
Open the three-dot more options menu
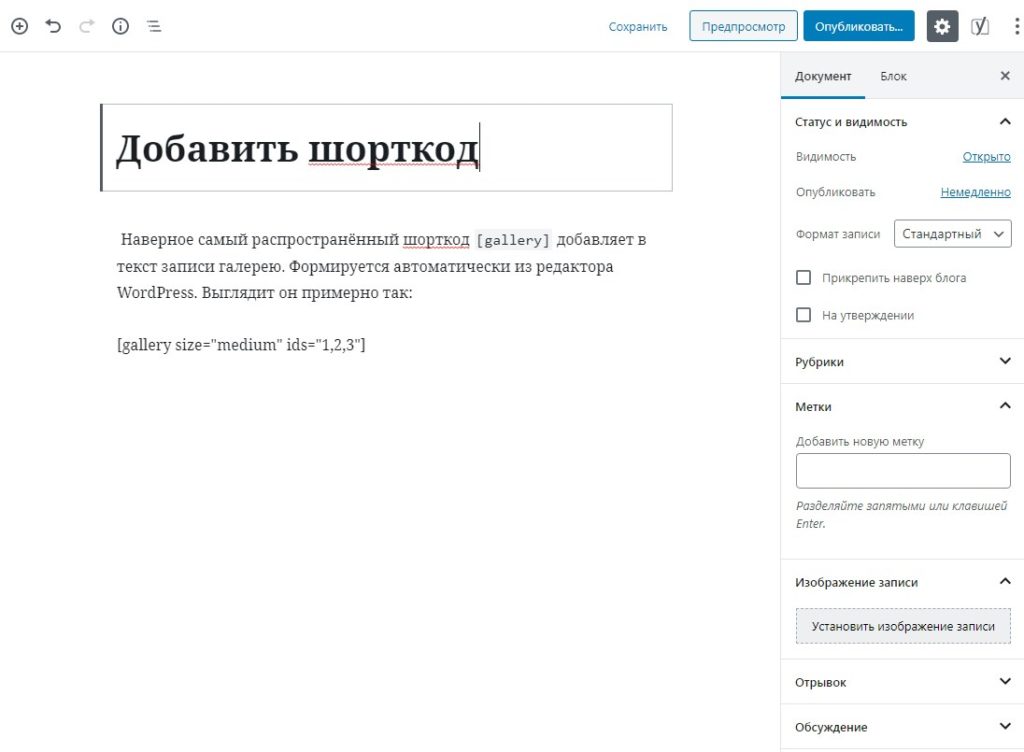(x=1016, y=27)
